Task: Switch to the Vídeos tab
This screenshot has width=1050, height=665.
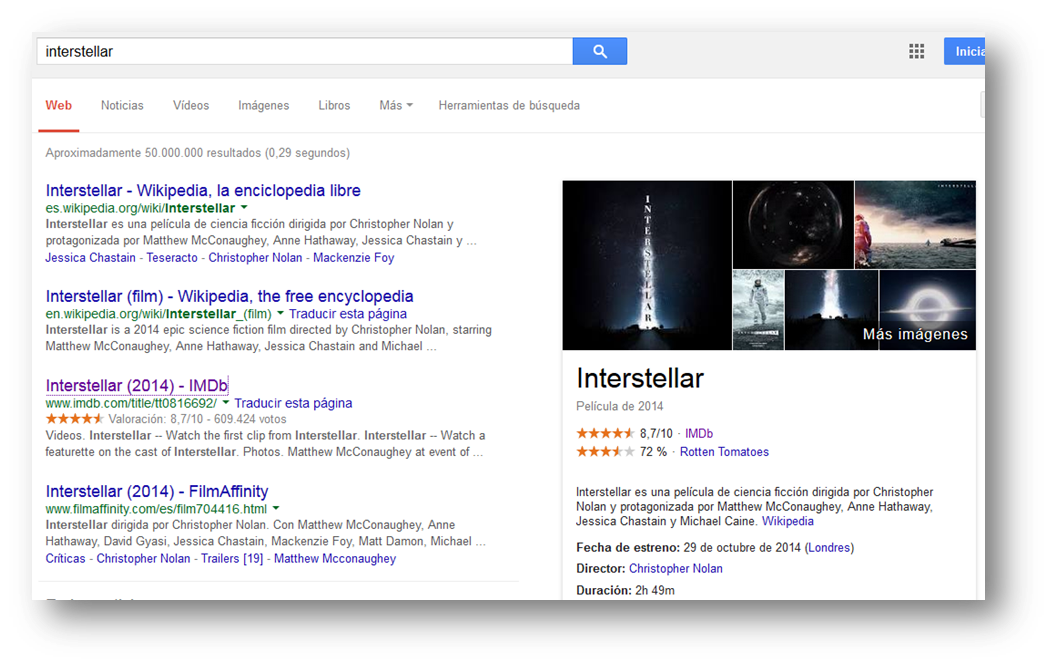Action: (191, 105)
